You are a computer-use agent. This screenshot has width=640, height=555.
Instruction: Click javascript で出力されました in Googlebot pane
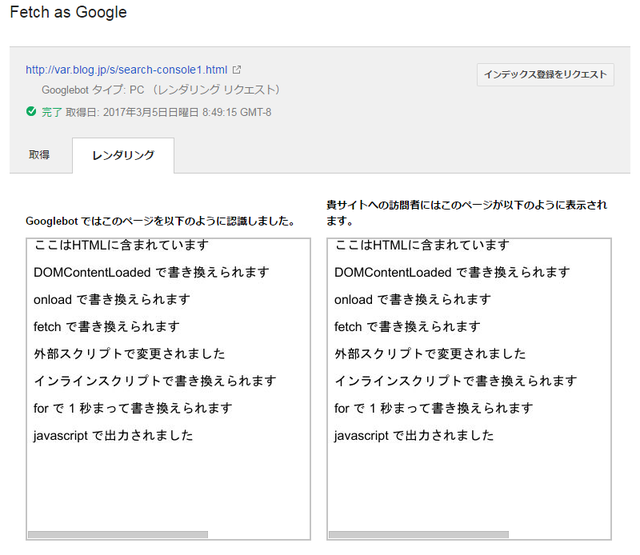pyautogui.click(x=113, y=435)
